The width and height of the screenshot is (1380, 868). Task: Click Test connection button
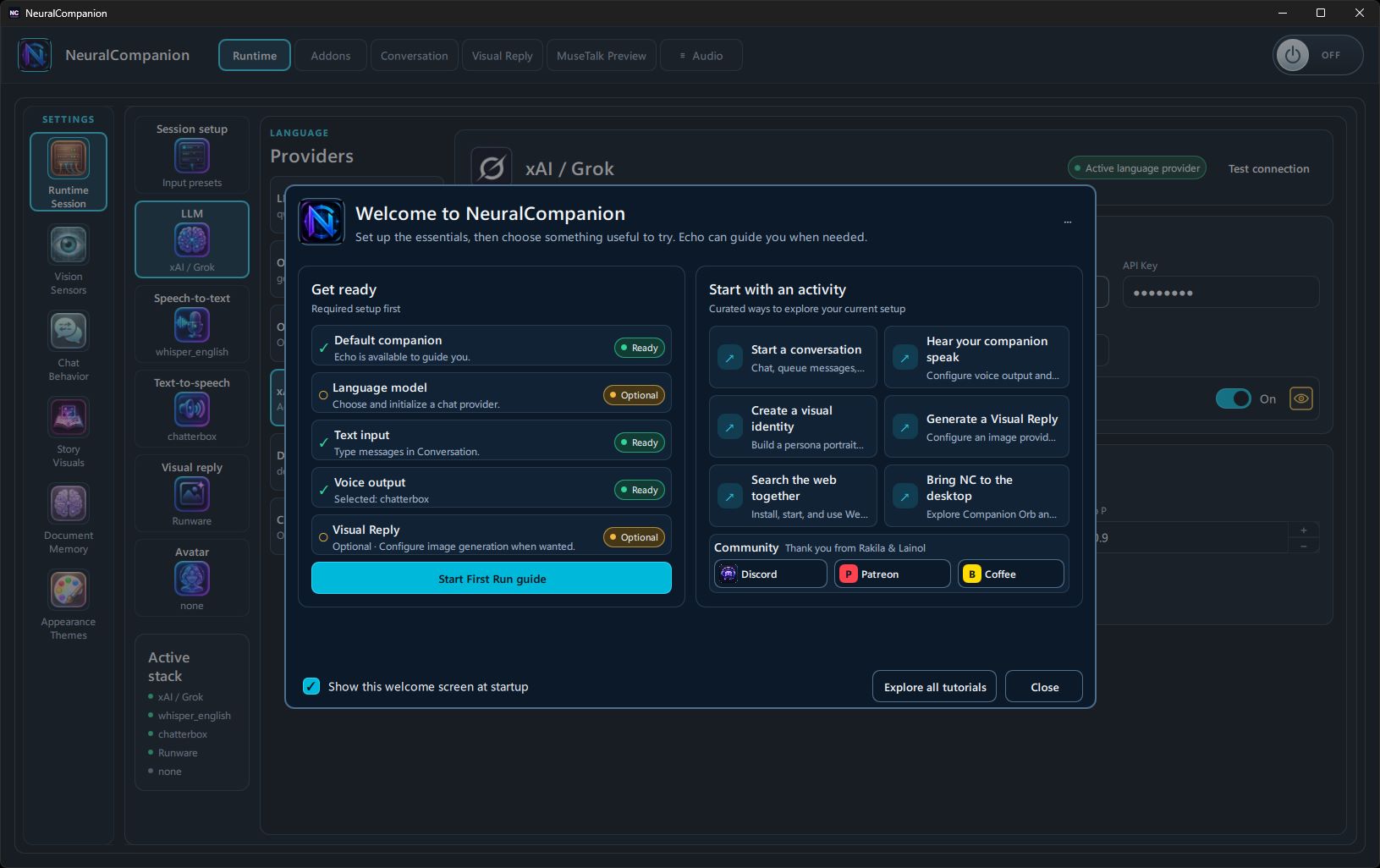[x=1268, y=168]
